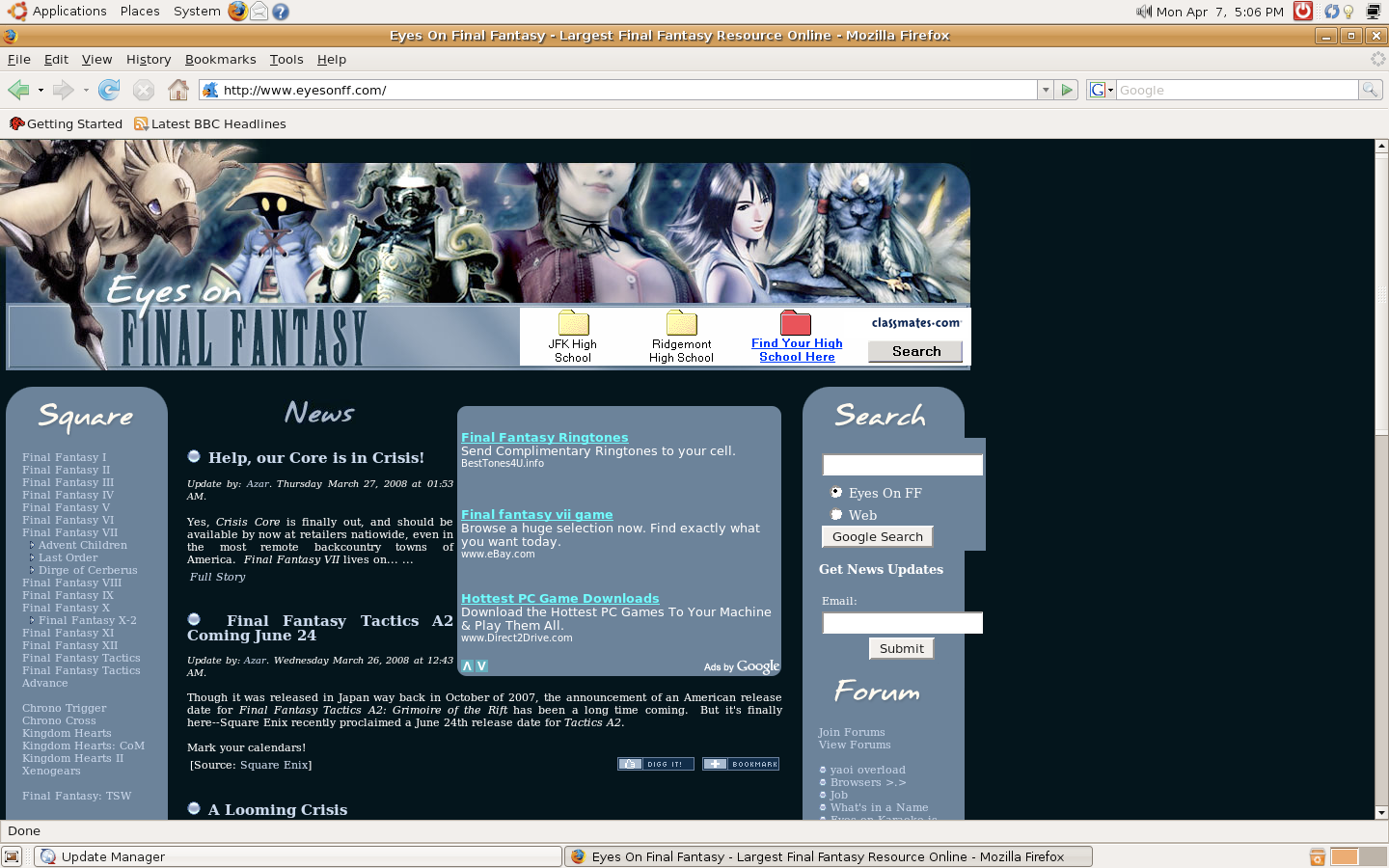Click the lightbulb notification icon
This screenshot has height=868, width=1389.
point(1348,12)
